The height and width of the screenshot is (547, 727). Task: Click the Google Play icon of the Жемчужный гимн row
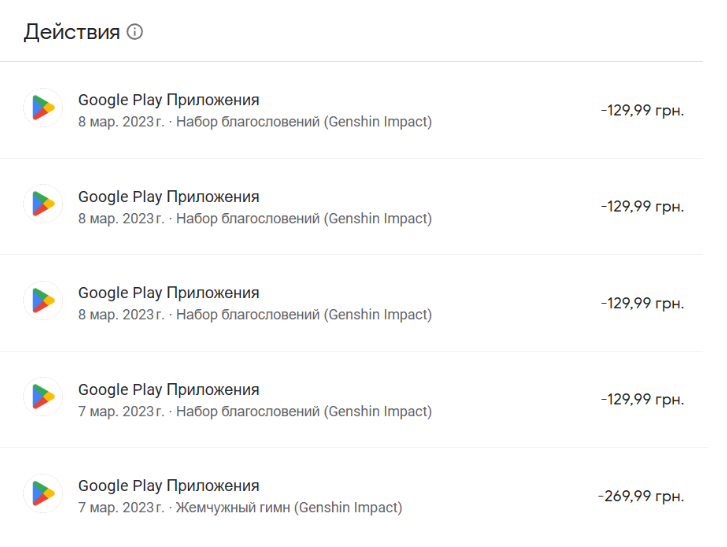(43, 493)
